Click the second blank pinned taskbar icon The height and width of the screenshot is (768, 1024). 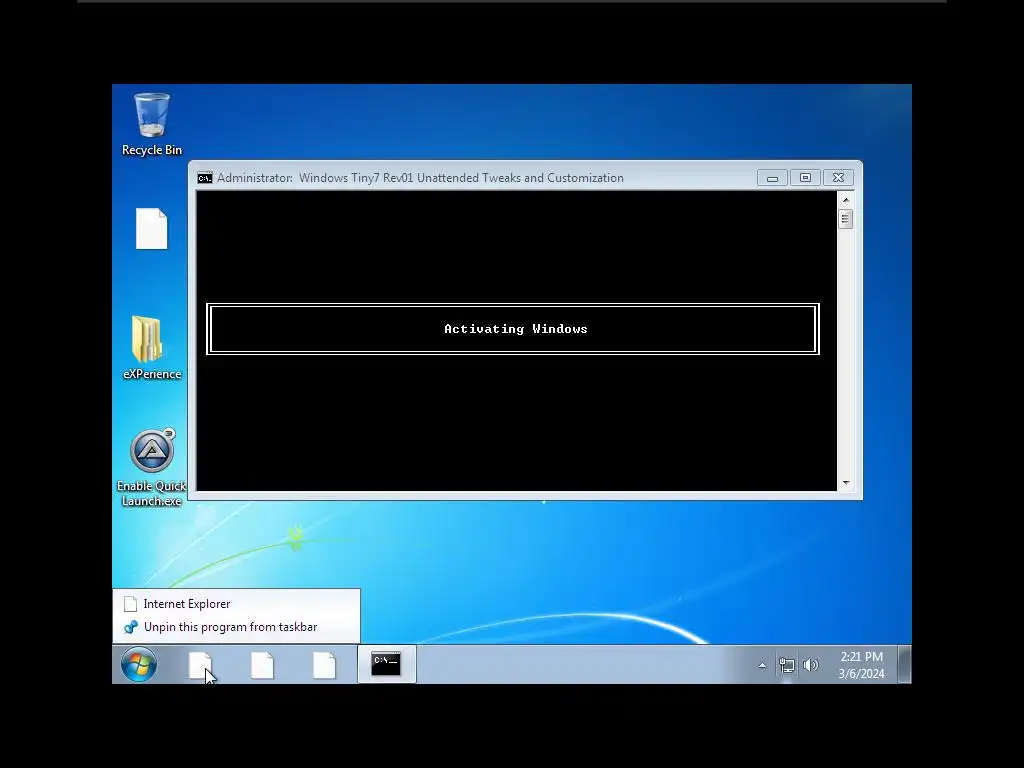[262, 665]
